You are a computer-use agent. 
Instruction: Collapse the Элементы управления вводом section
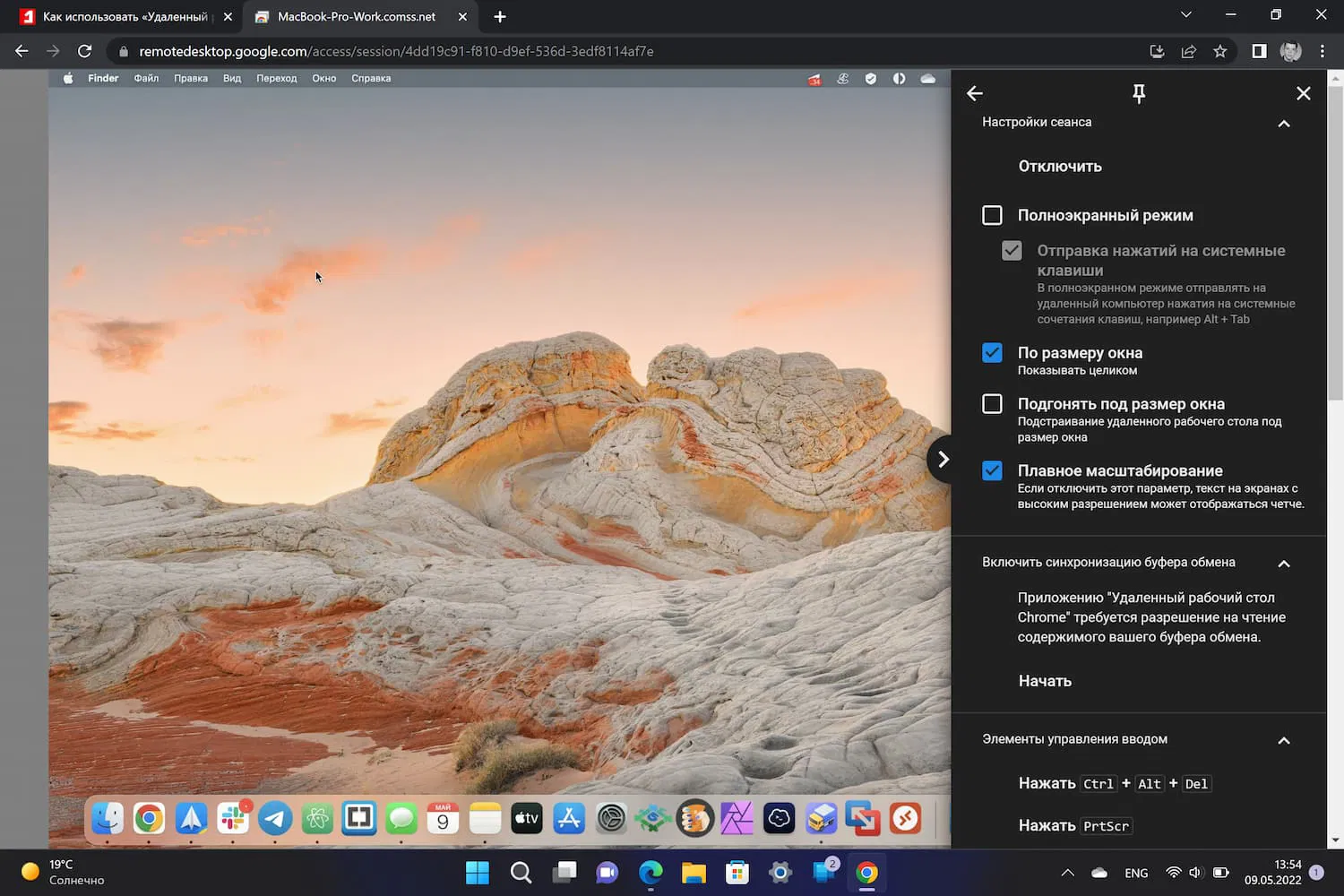click(1284, 741)
